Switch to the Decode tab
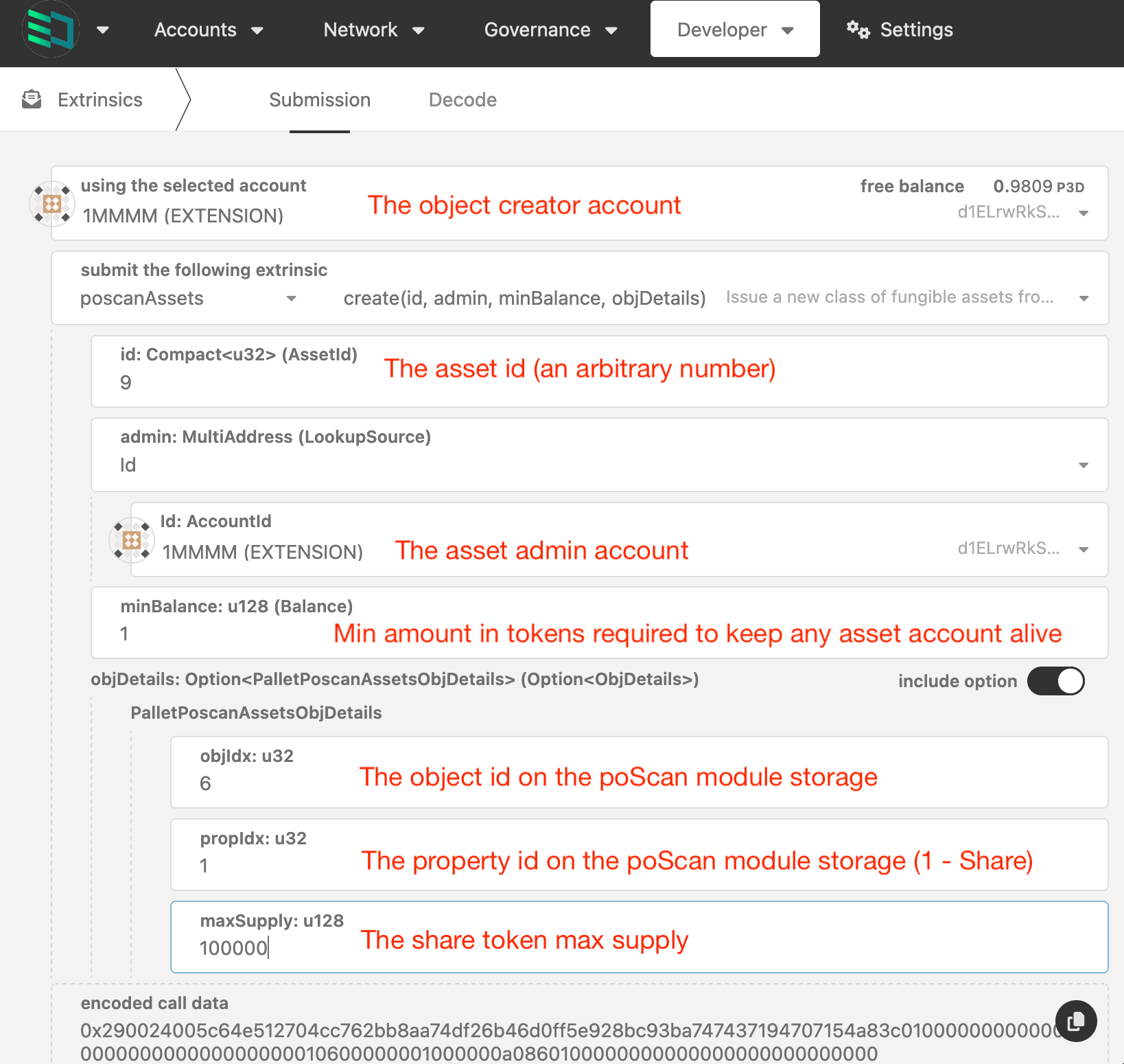This screenshot has width=1124, height=1064. (463, 100)
